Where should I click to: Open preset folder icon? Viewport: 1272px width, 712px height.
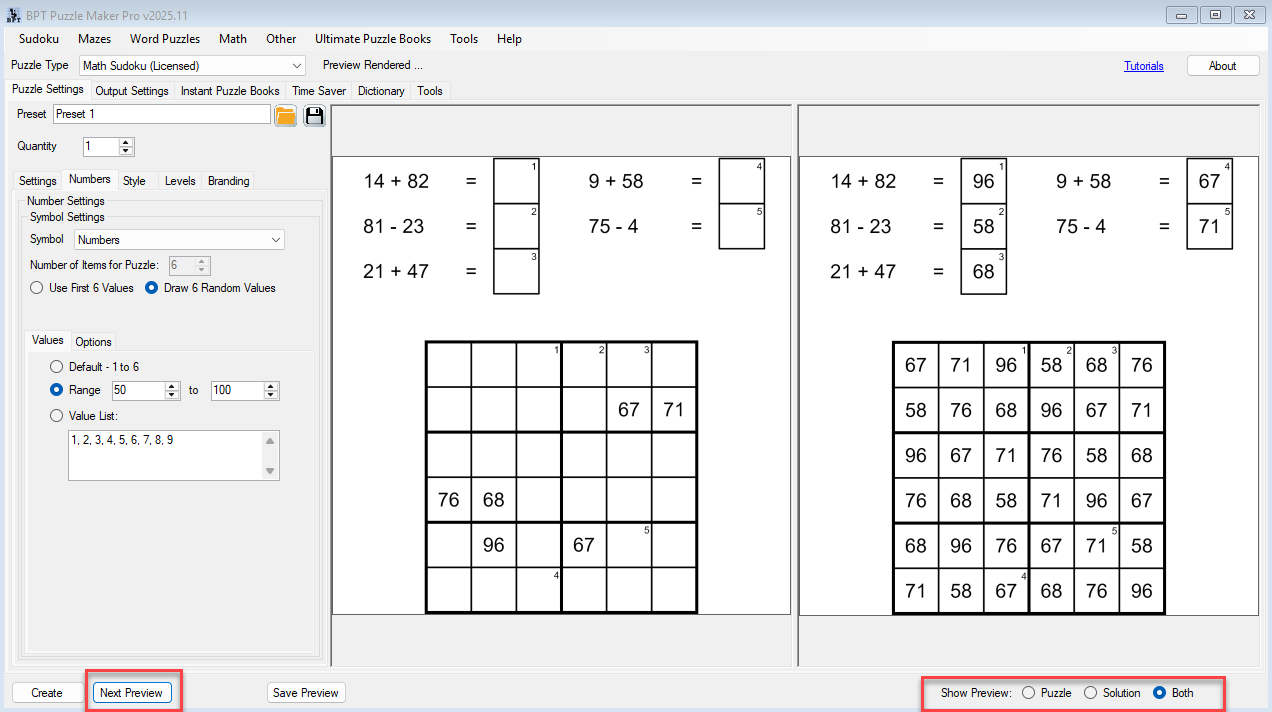click(286, 115)
